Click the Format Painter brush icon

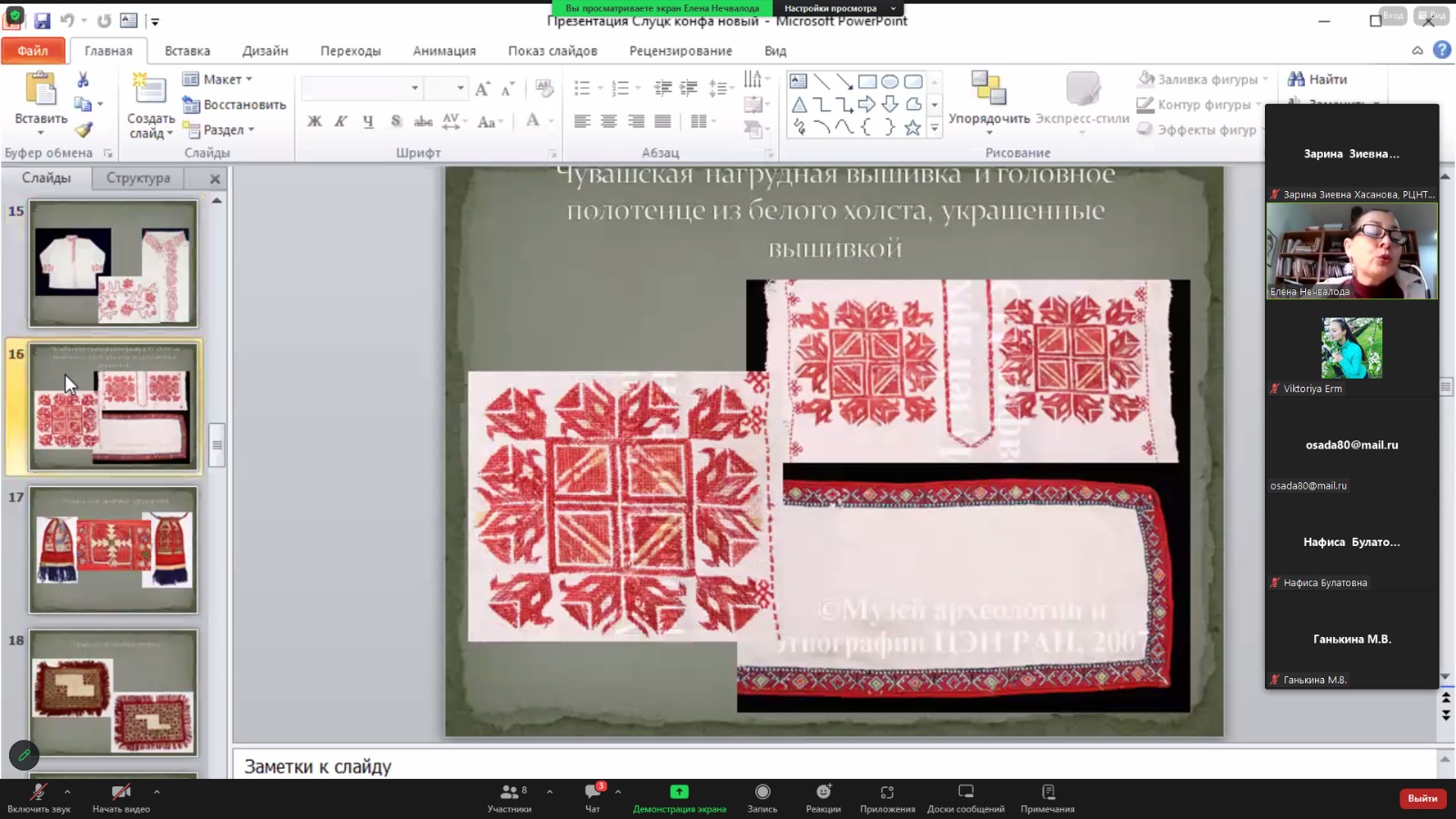tap(83, 130)
